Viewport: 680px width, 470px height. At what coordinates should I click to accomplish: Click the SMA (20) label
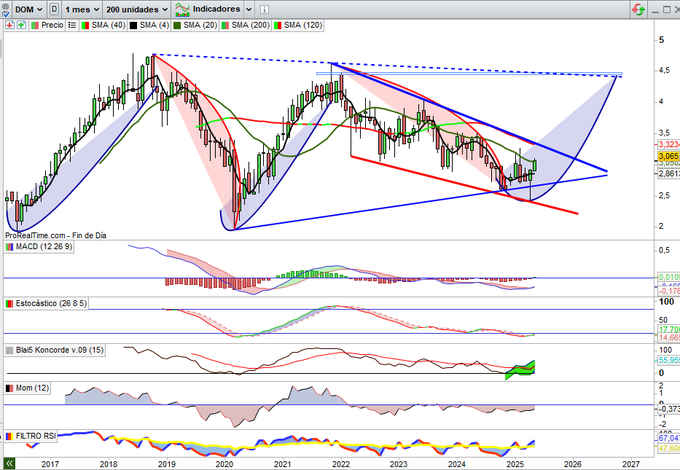[x=200, y=25]
